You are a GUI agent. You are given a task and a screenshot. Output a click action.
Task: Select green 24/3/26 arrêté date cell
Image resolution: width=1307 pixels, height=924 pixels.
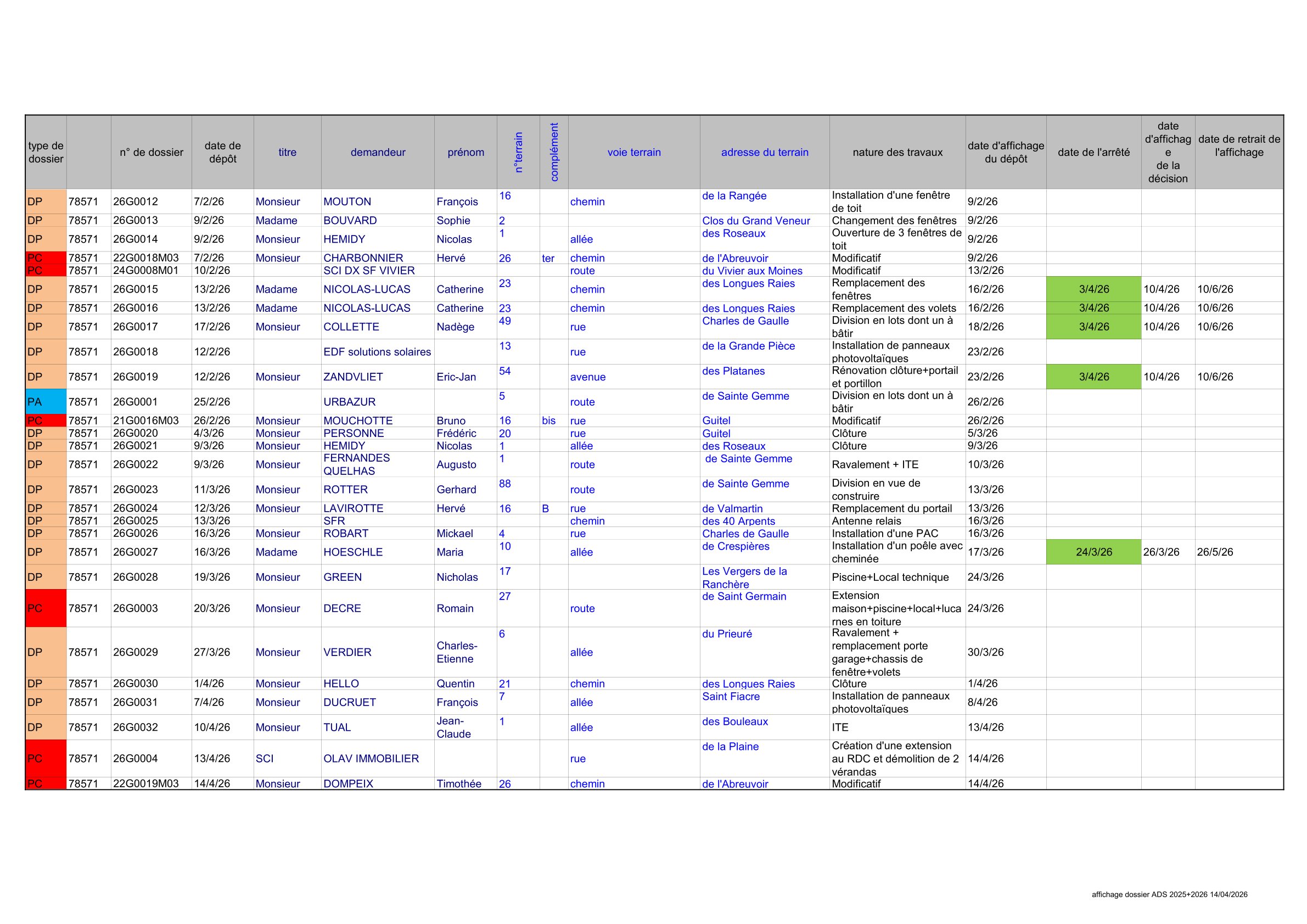(x=1093, y=552)
